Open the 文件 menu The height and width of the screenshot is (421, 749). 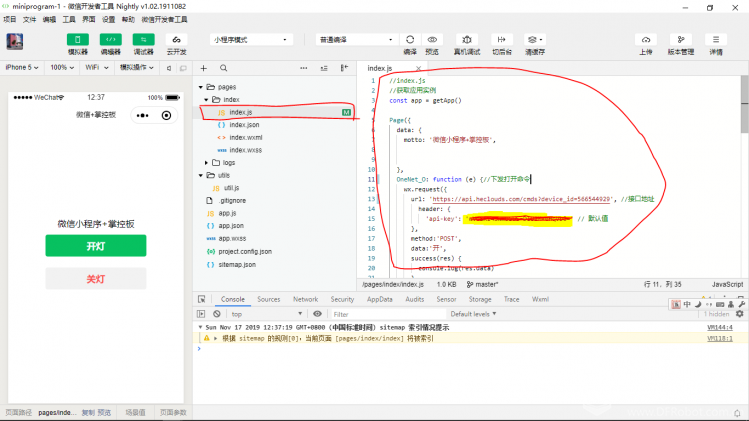(x=29, y=20)
